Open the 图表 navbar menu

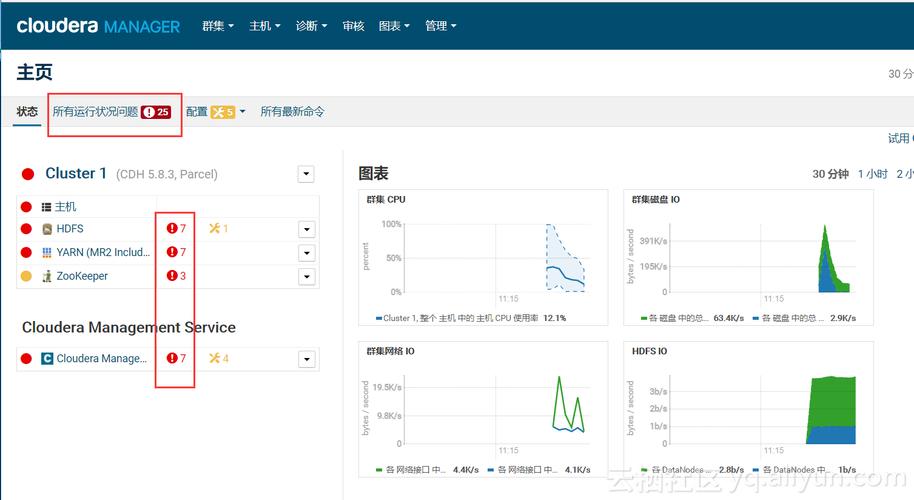click(x=394, y=26)
